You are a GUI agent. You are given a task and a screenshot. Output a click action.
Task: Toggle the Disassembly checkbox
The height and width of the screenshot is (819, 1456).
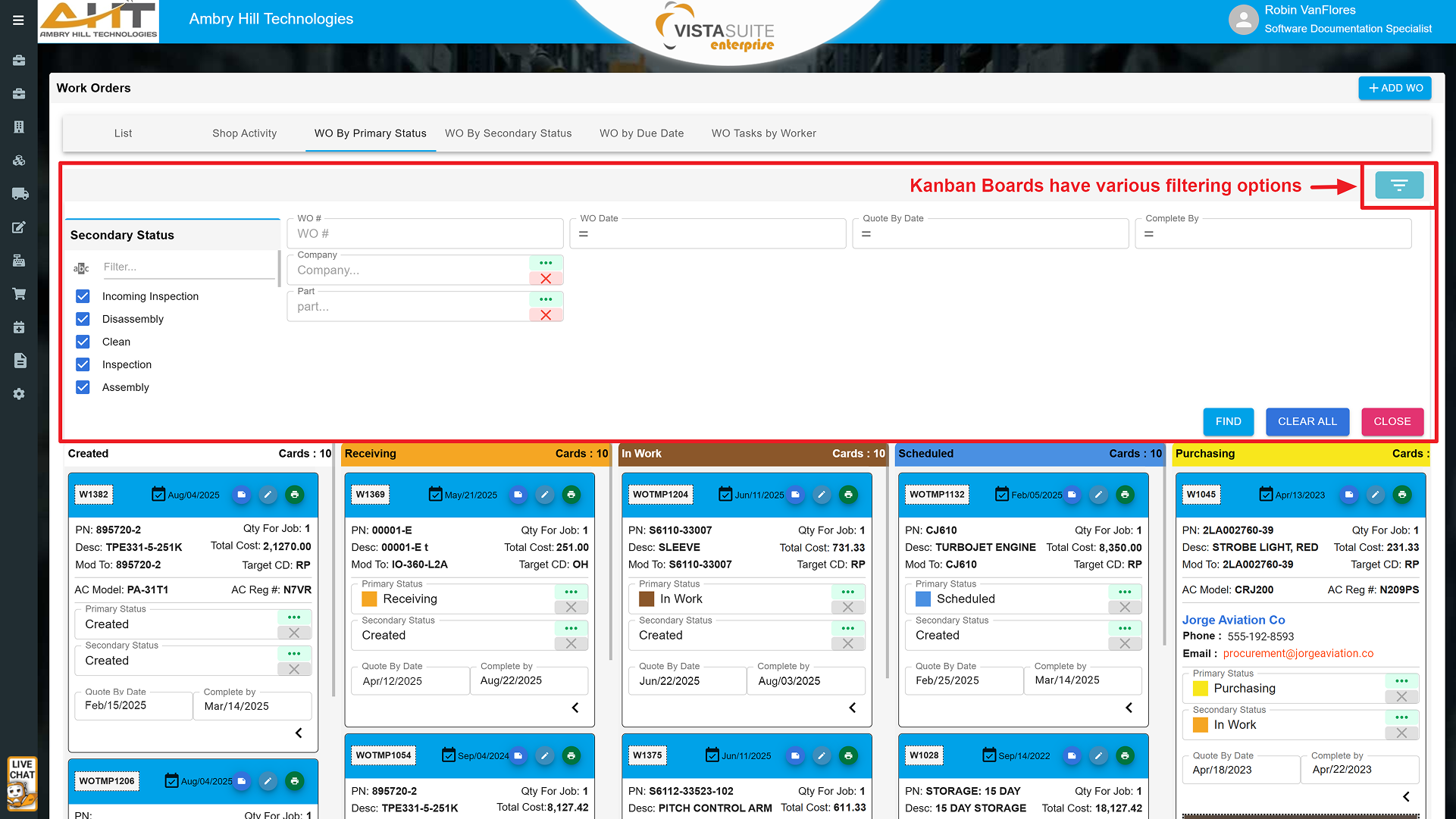click(83, 319)
